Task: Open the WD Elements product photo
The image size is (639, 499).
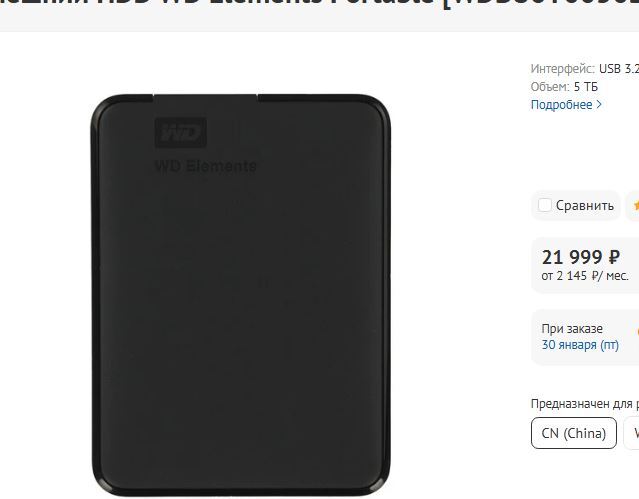Action: [240, 295]
